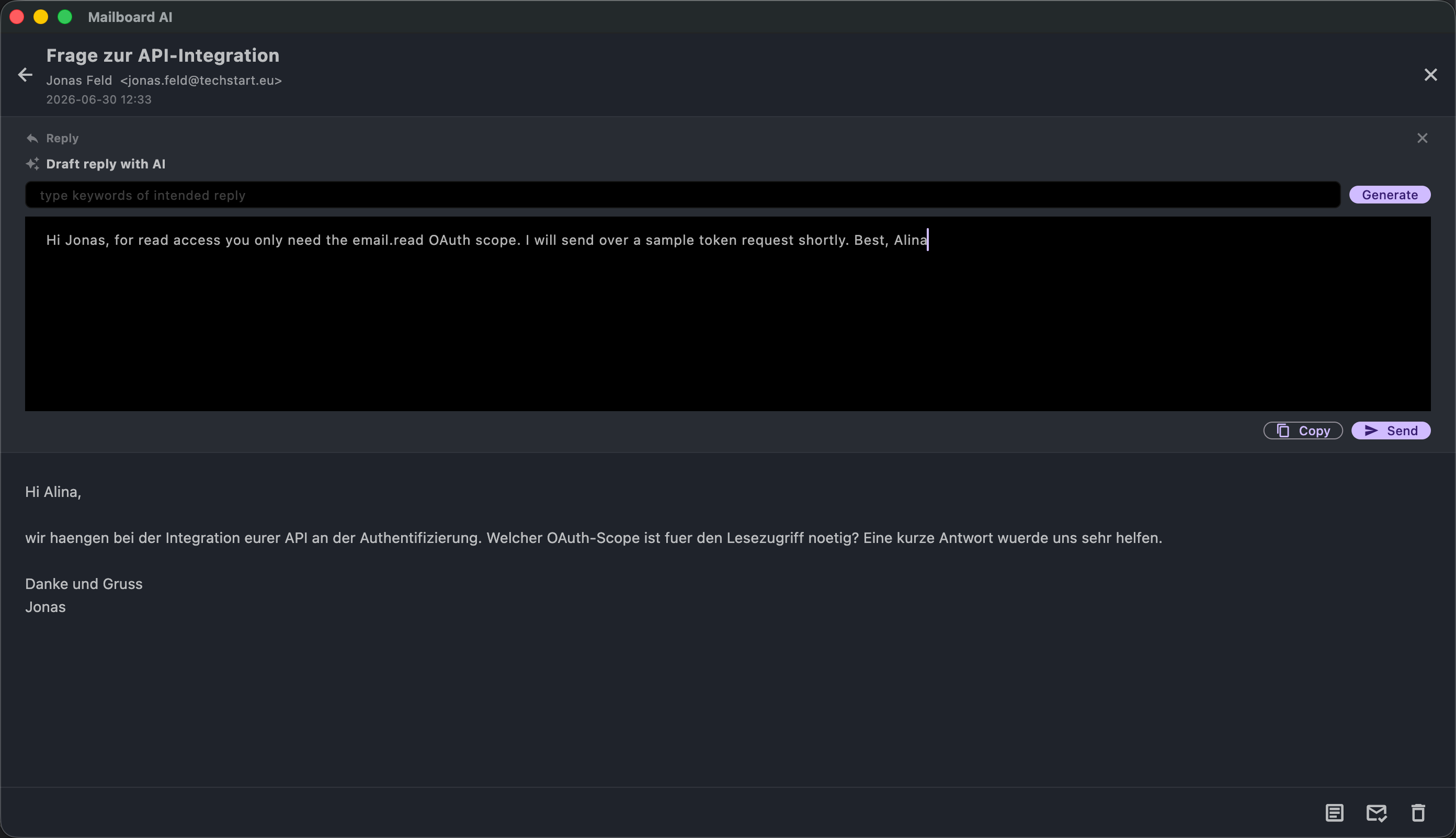The image size is (1456, 838).
Task: Go back using the left arrow icon
Action: (x=25, y=75)
